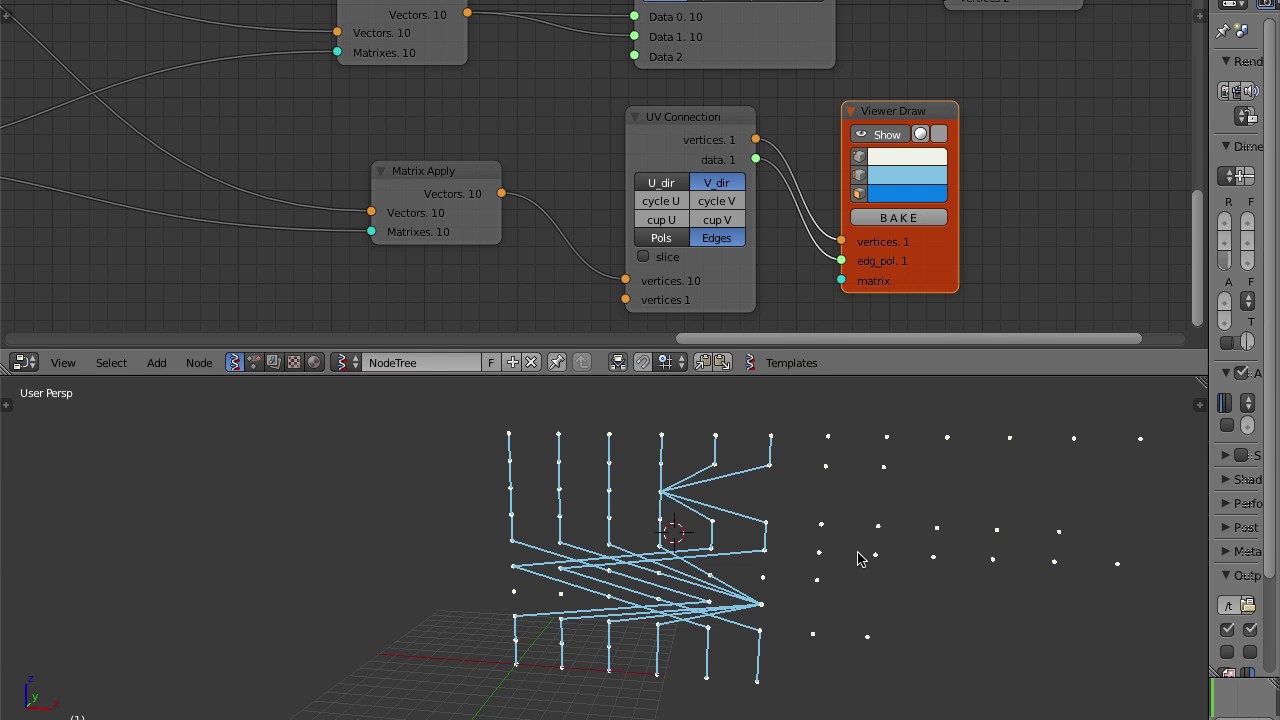Toggle the Show visibility button in Viewer Draw
This screenshot has width=1280, height=720.
880,134
